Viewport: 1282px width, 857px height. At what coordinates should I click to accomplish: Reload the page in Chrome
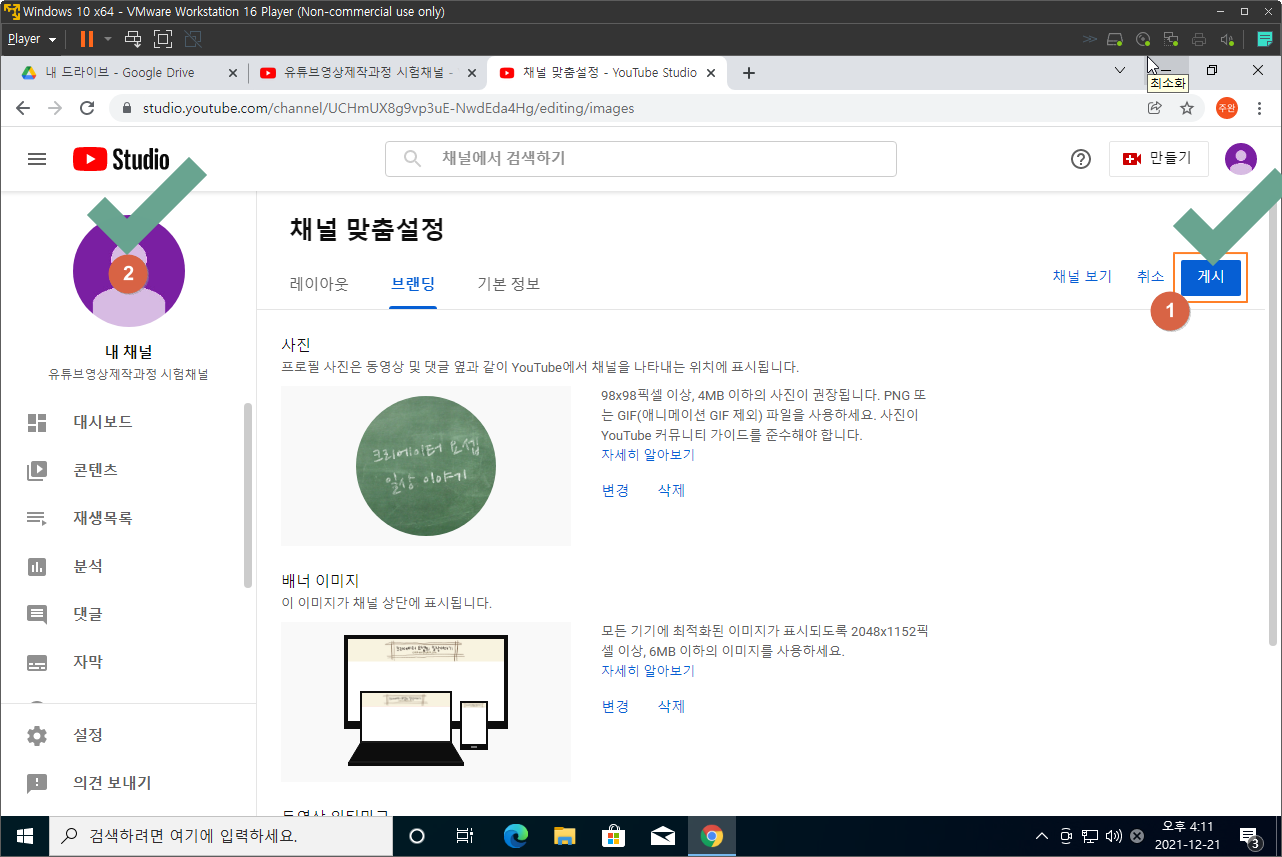pyautogui.click(x=87, y=108)
